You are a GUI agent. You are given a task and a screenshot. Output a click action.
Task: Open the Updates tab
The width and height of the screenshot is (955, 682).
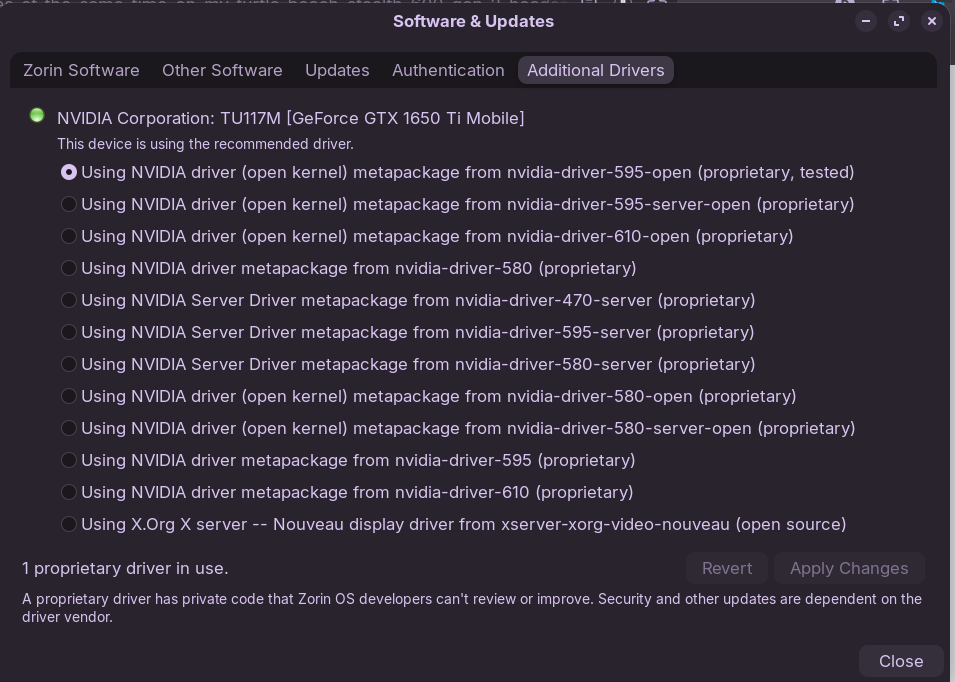(x=337, y=70)
